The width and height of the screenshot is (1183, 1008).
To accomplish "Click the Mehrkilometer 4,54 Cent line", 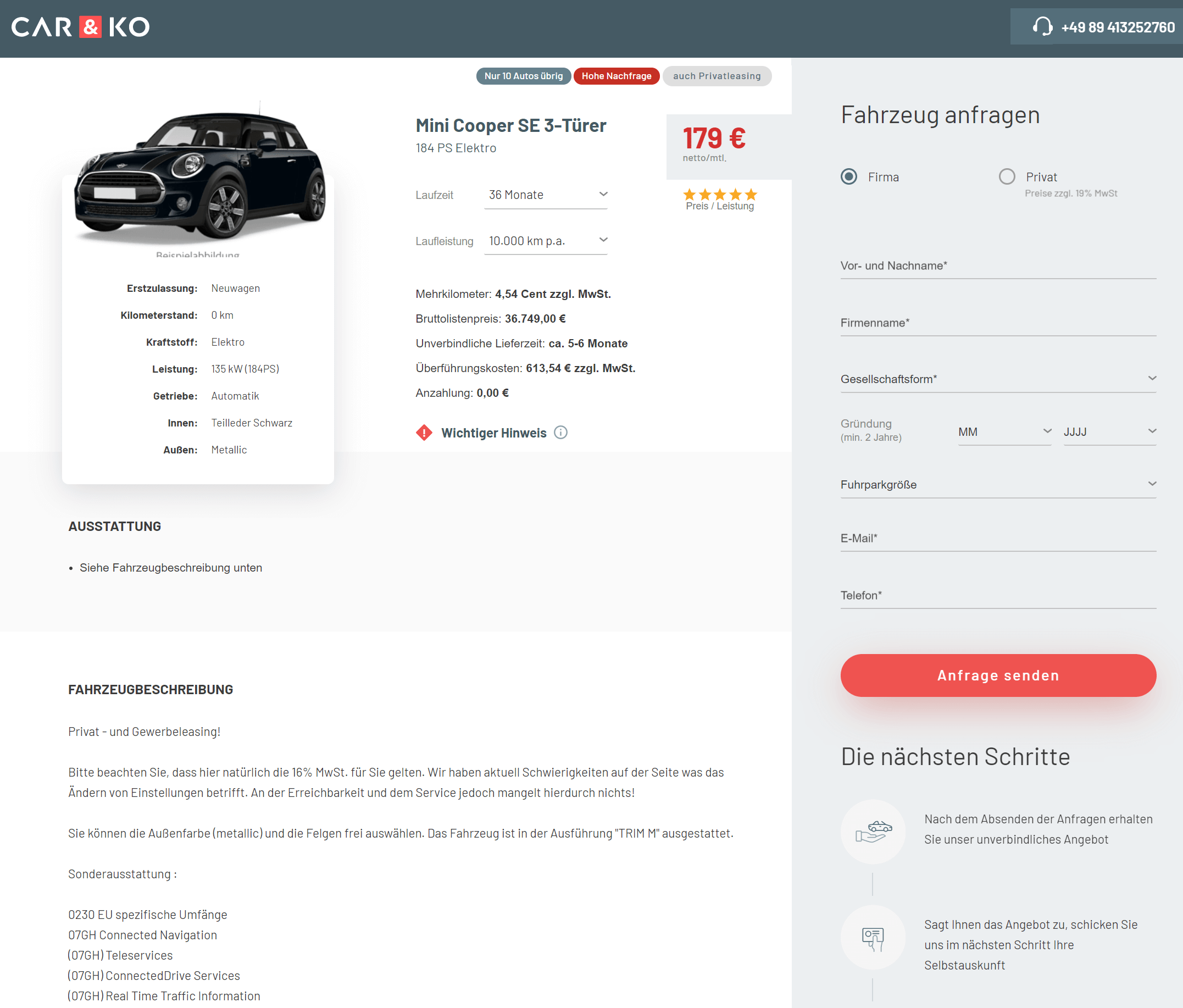I will [x=513, y=294].
